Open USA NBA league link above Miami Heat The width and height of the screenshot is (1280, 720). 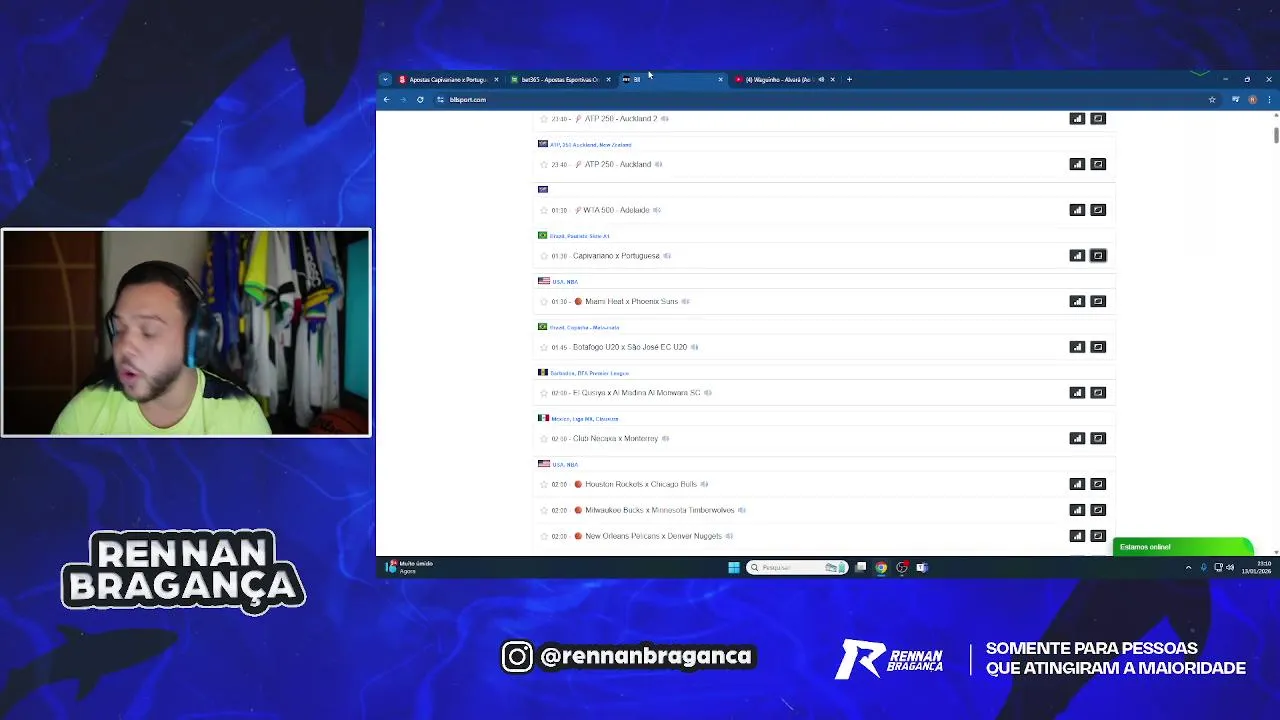[x=565, y=282]
